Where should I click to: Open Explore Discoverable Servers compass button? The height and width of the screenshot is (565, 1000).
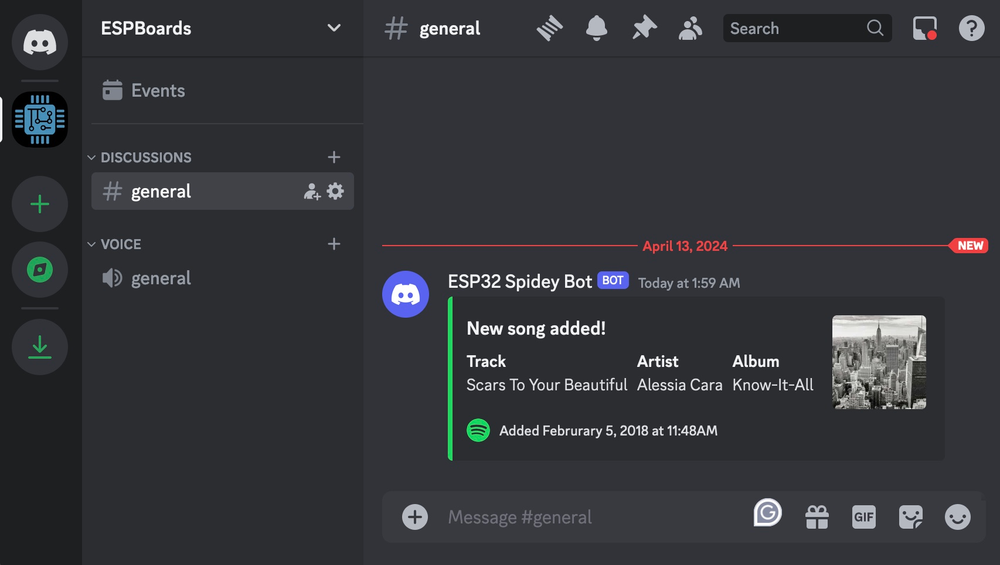point(40,270)
